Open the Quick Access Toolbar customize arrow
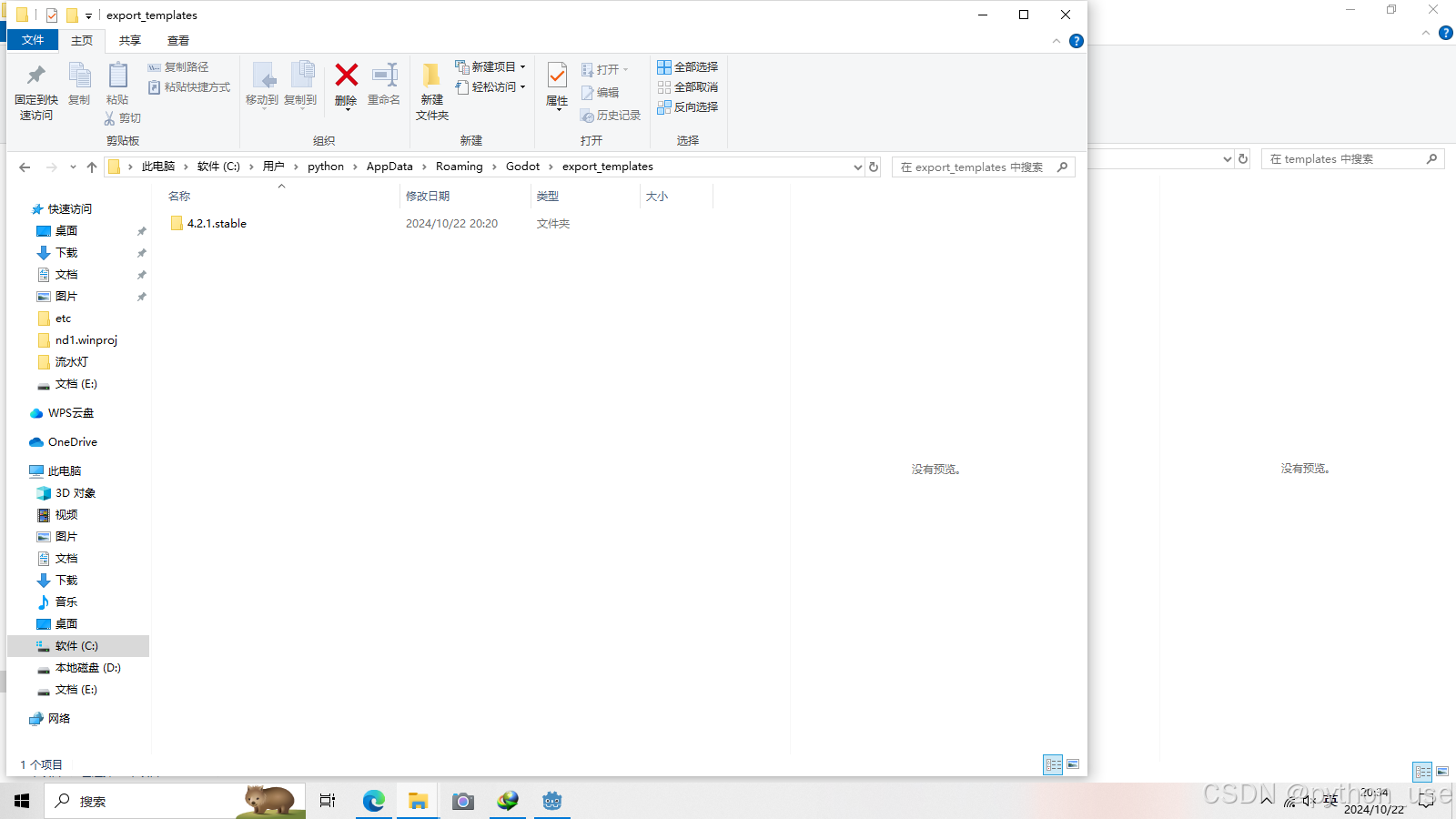Image resolution: width=1456 pixels, height=819 pixels. [x=88, y=15]
